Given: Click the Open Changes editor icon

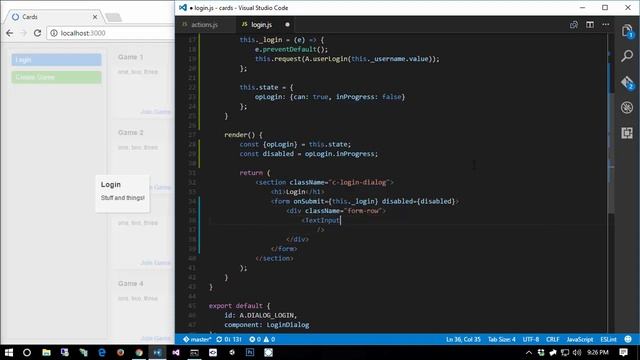Looking at the screenshot, I should pyautogui.click(x=573, y=24).
